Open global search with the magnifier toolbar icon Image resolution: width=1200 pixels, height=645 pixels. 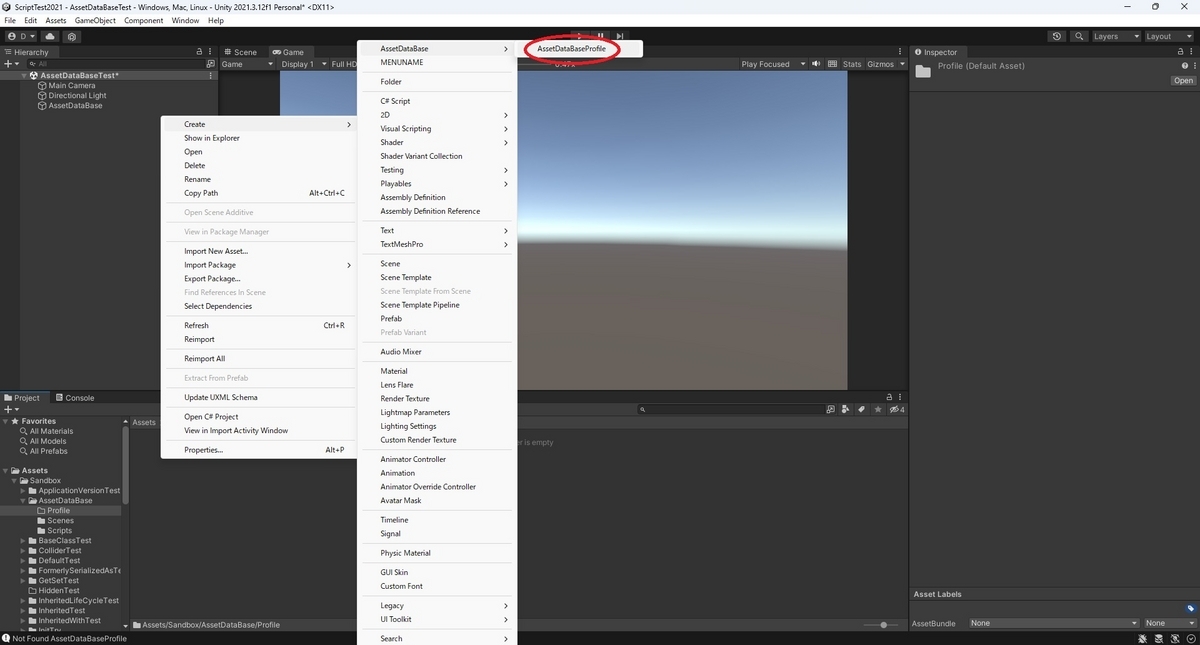[1079, 36]
